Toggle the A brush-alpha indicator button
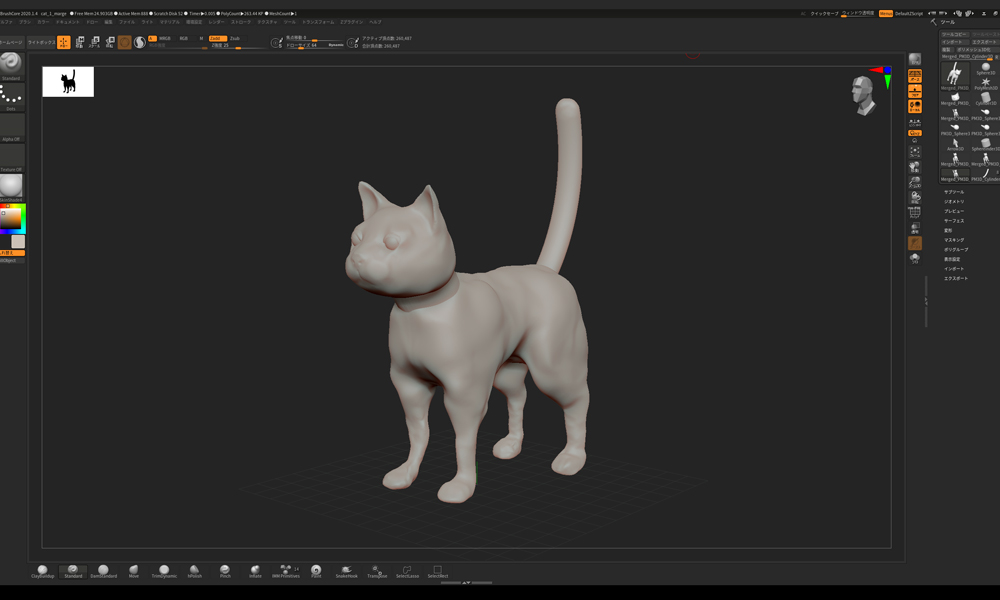This screenshot has height=600, width=1000. [x=152, y=38]
